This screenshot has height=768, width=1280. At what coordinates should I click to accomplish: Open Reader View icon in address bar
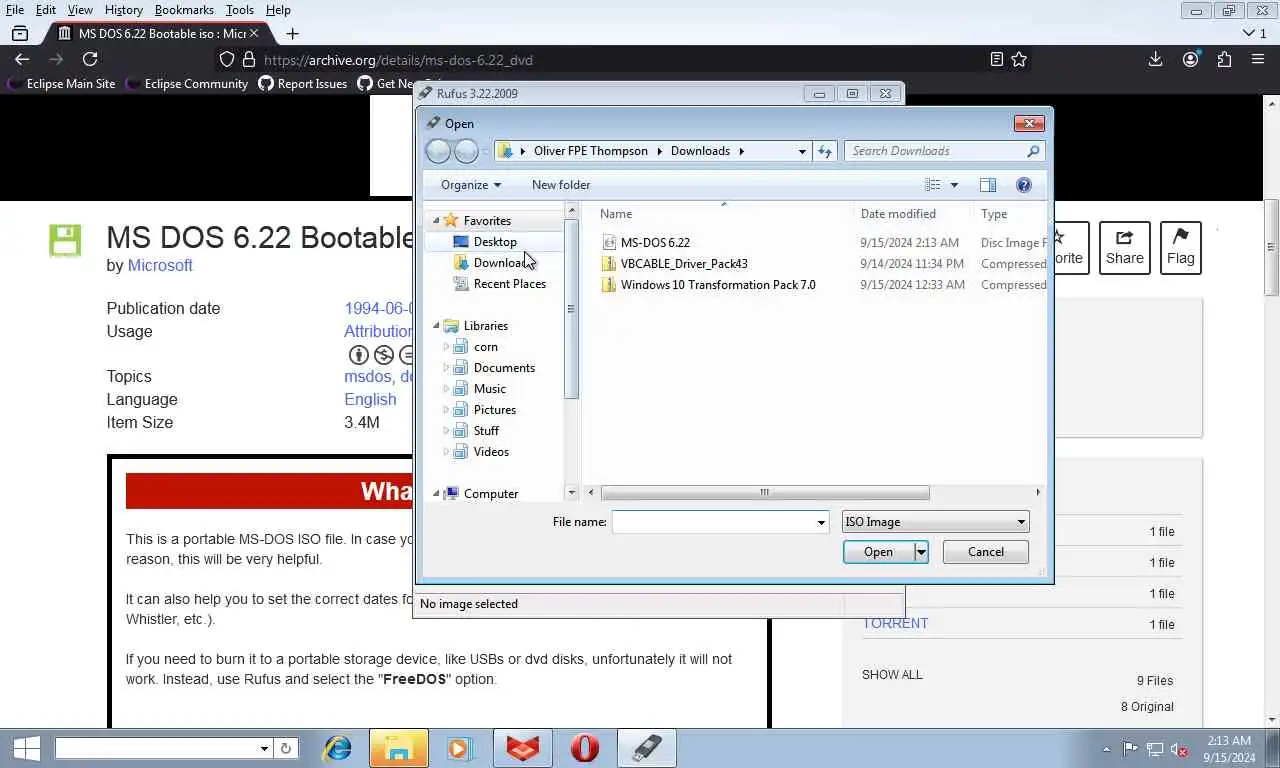pyautogui.click(x=996, y=60)
